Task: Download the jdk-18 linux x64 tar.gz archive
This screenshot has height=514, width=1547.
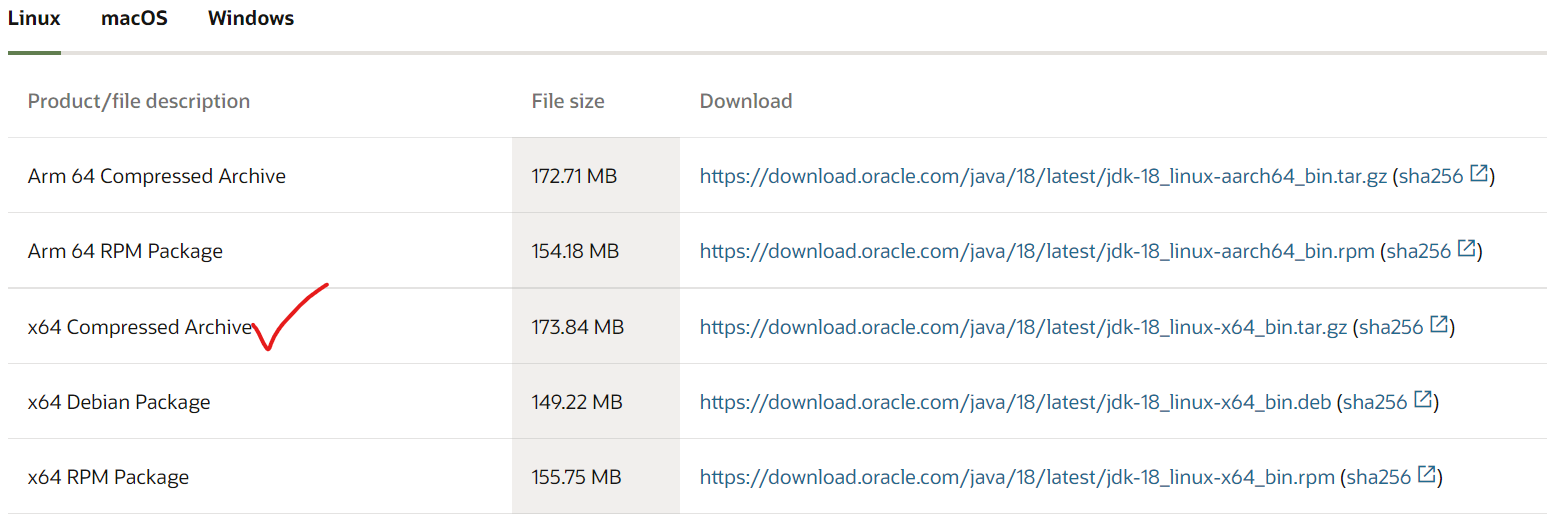Action: click(1023, 327)
